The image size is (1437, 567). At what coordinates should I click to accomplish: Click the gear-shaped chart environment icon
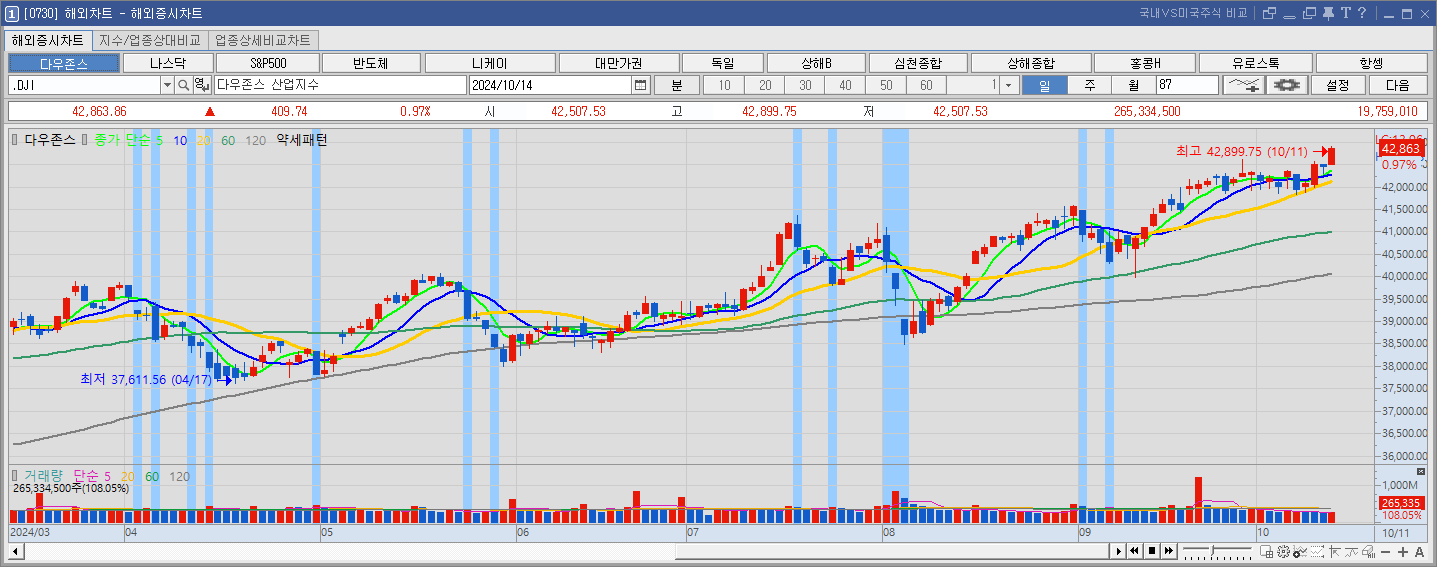tap(1287, 85)
